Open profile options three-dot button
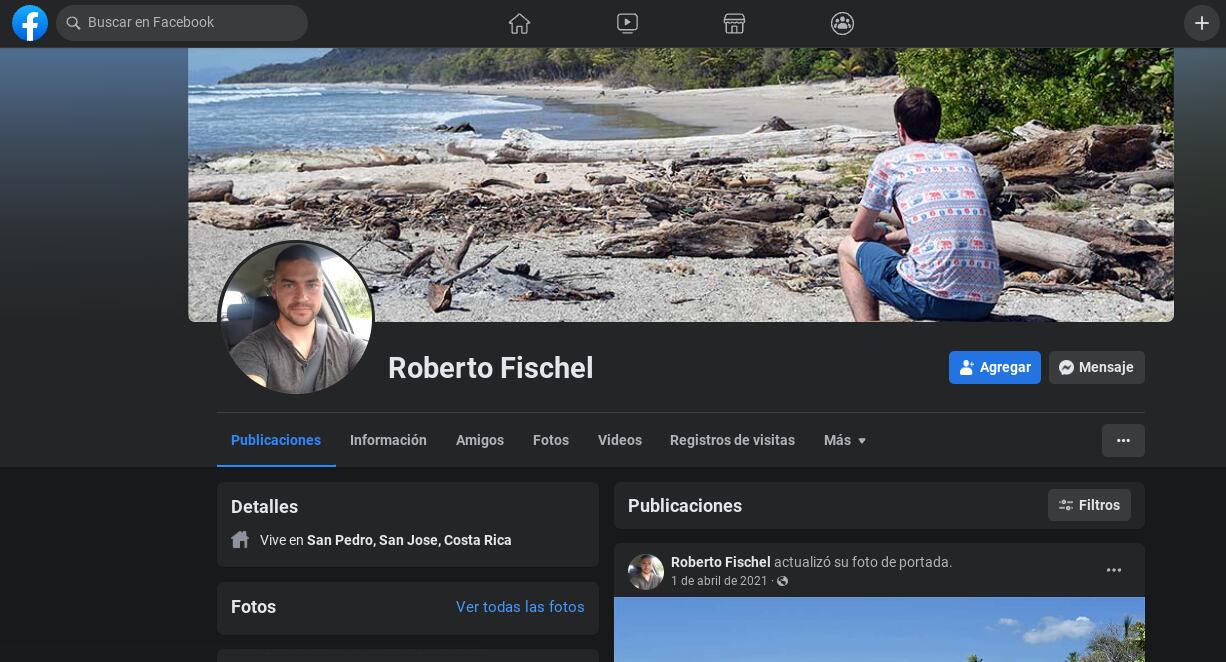1226x662 pixels. tap(1123, 440)
